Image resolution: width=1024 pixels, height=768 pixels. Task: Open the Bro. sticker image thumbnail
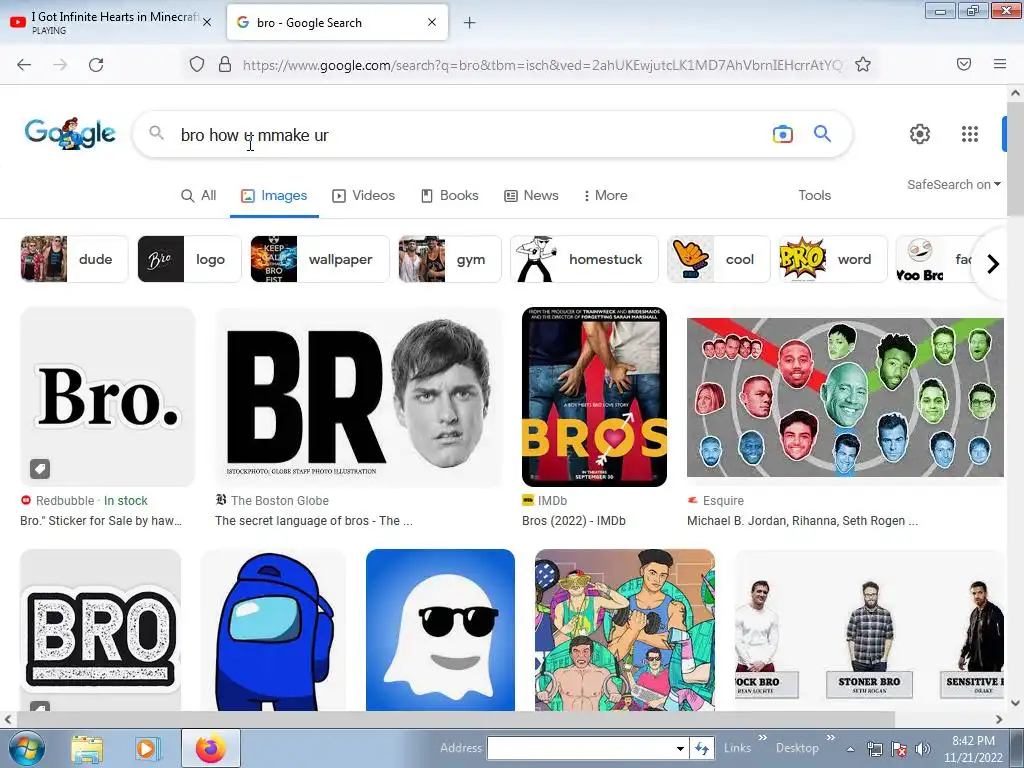[108, 396]
